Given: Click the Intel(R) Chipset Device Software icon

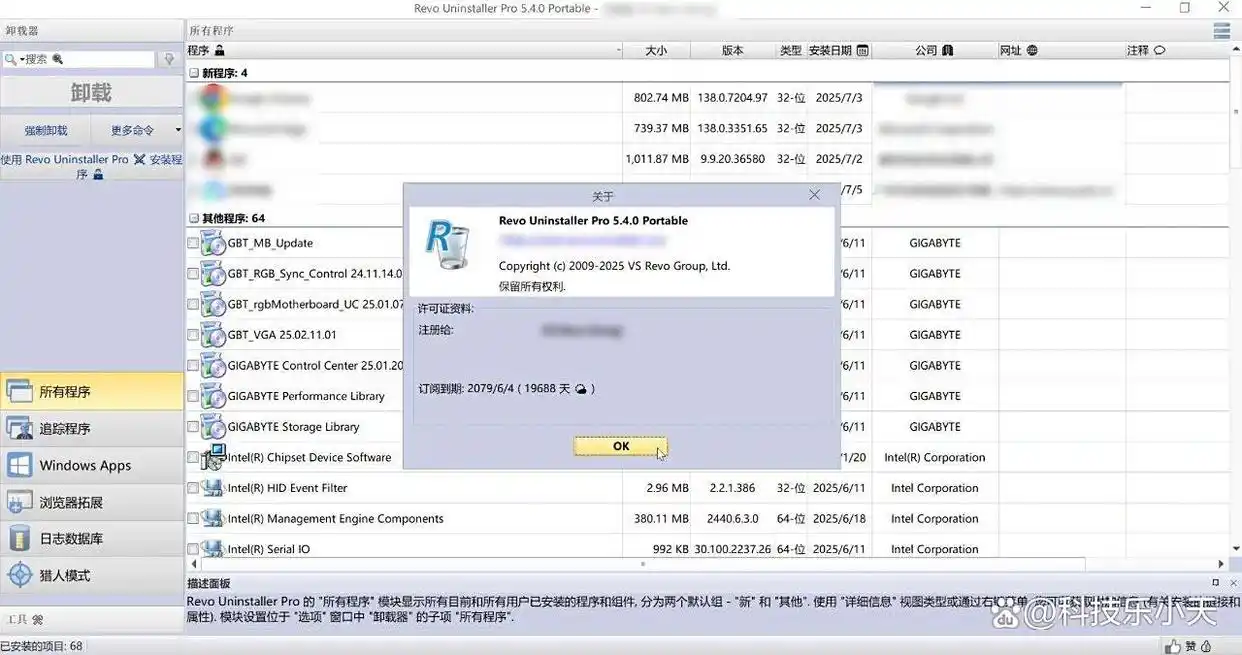Looking at the screenshot, I should click(213, 457).
